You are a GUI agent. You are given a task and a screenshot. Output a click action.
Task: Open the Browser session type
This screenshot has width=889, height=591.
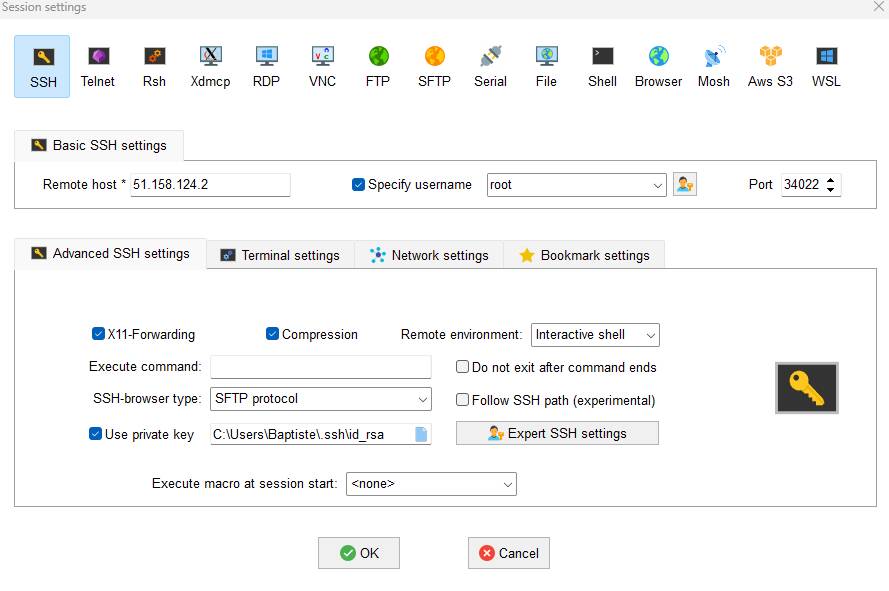click(x=658, y=66)
